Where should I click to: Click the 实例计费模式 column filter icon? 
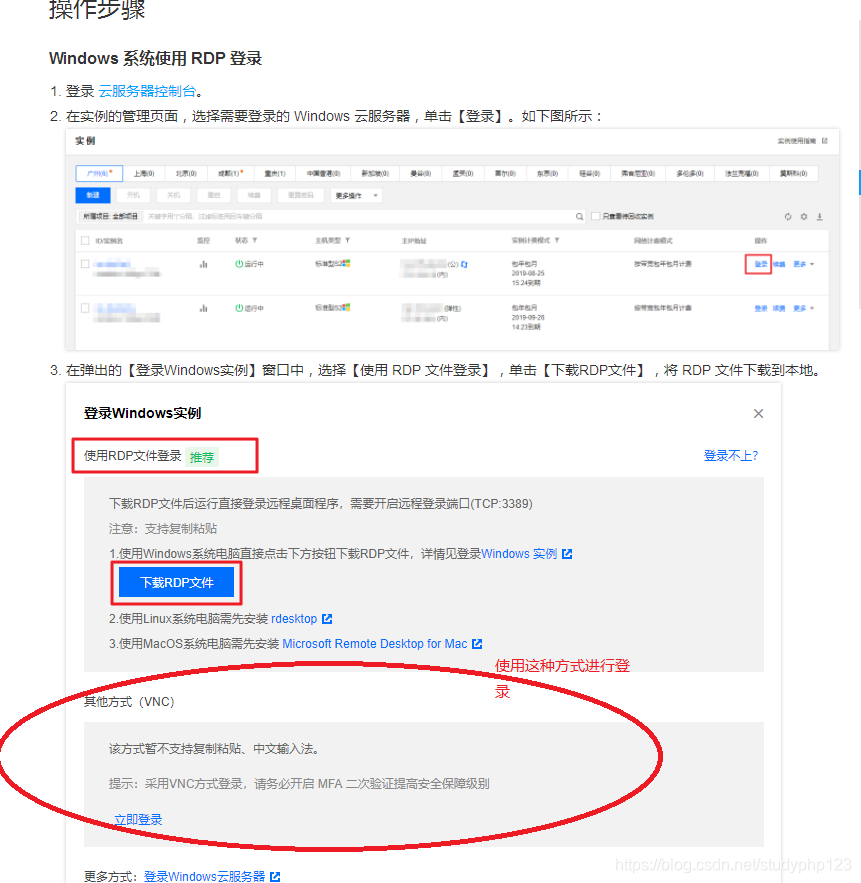pyautogui.click(x=556, y=240)
